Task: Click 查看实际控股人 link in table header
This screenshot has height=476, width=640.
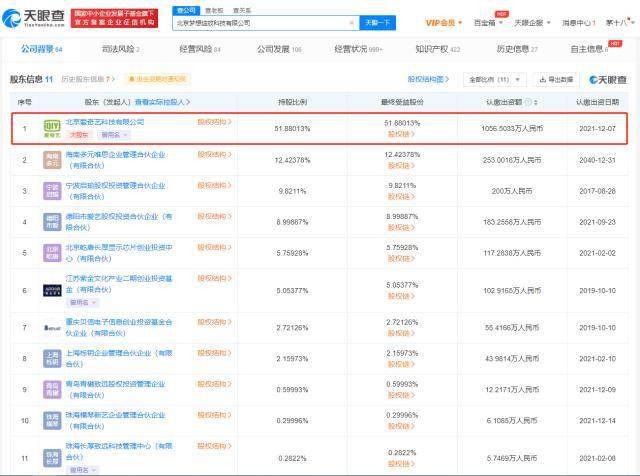Action: coord(162,102)
